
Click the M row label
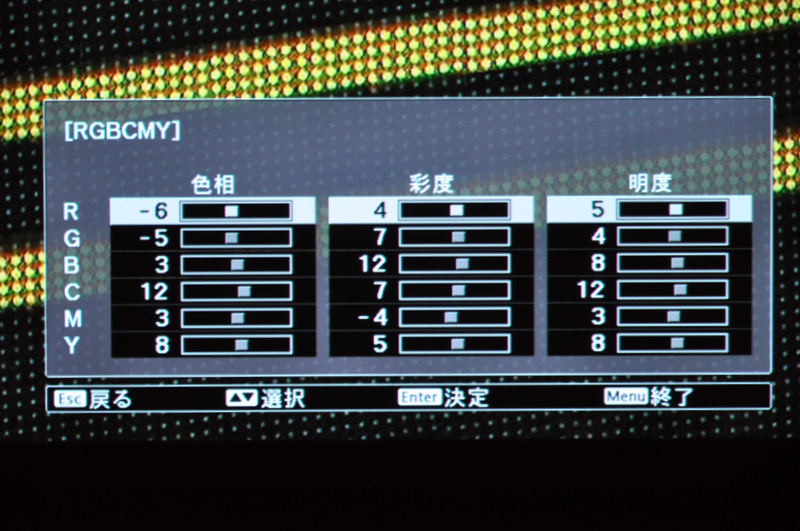point(73,318)
